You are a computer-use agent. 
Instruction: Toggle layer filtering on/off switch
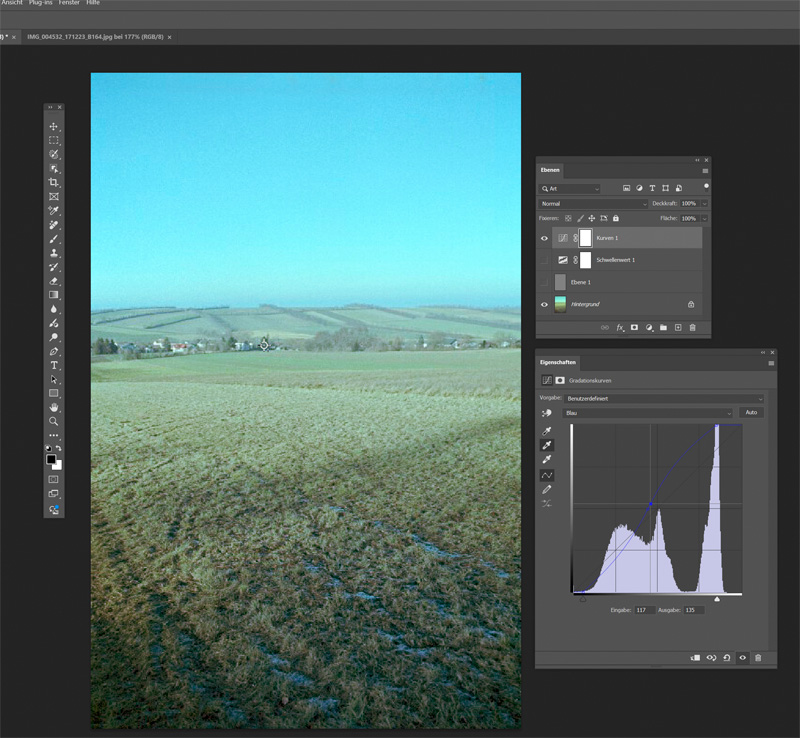(706, 187)
